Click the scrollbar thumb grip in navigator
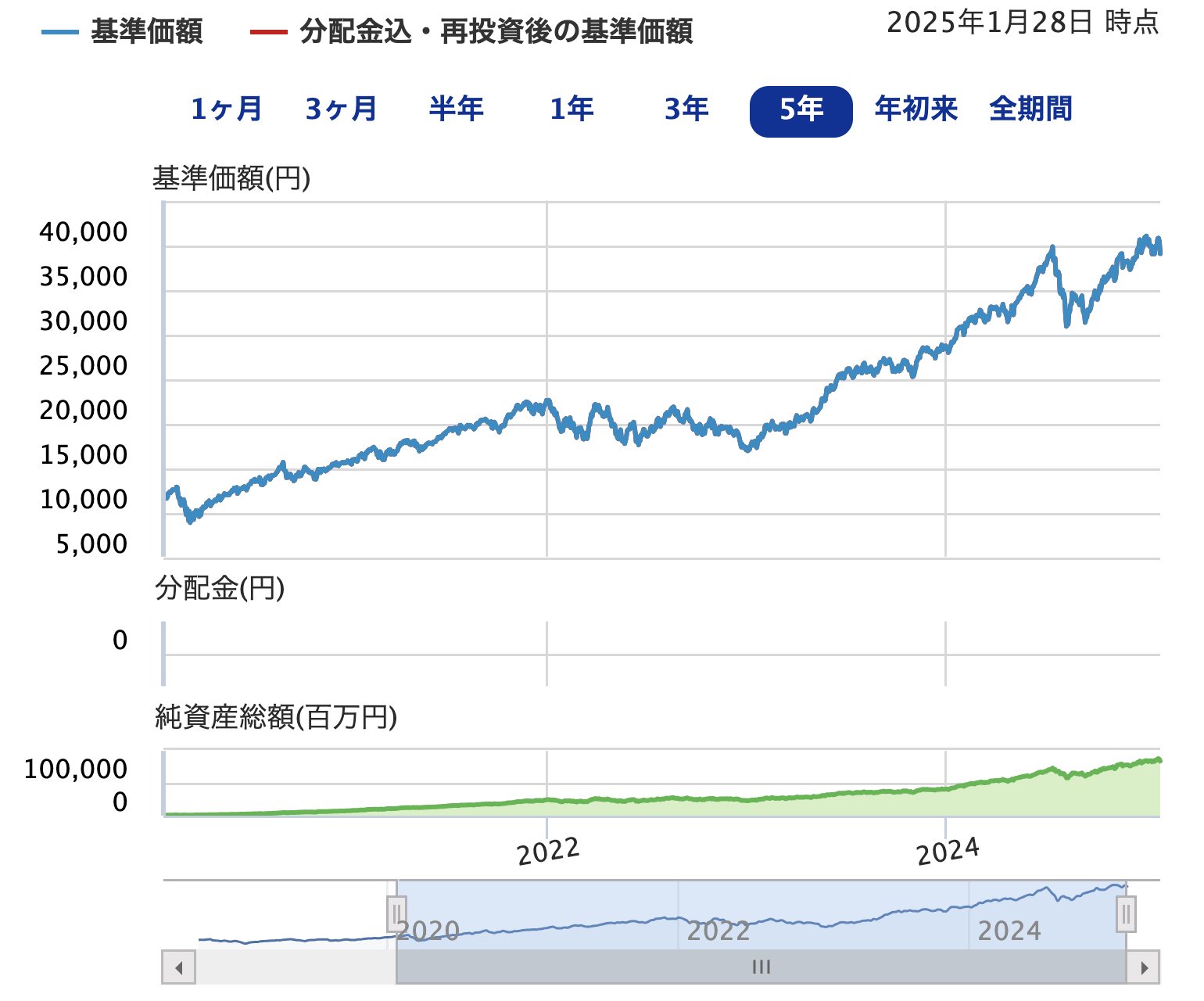The height and width of the screenshot is (1001, 1204). pyautogui.click(x=761, y=968)
